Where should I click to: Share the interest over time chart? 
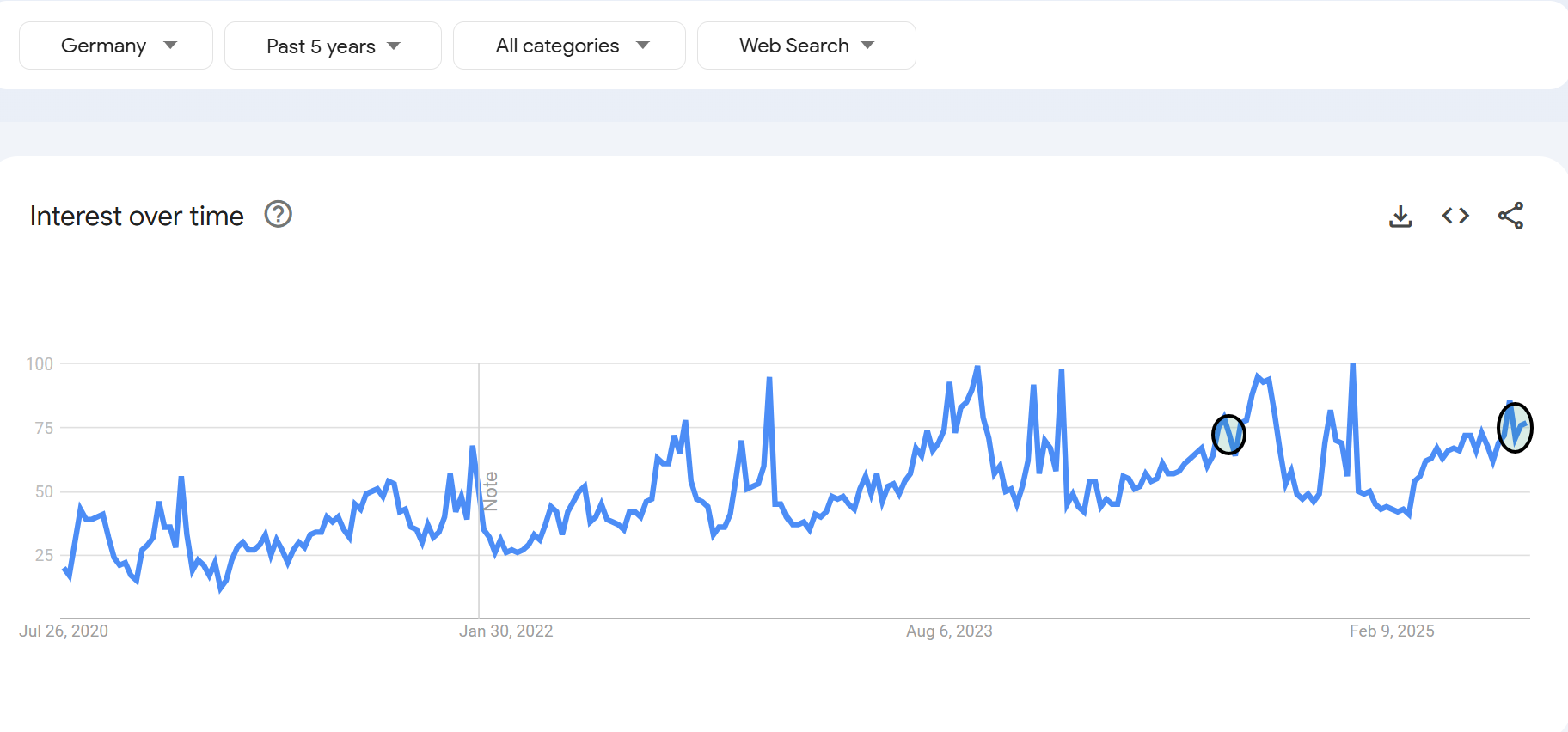tap(1510, 216)
